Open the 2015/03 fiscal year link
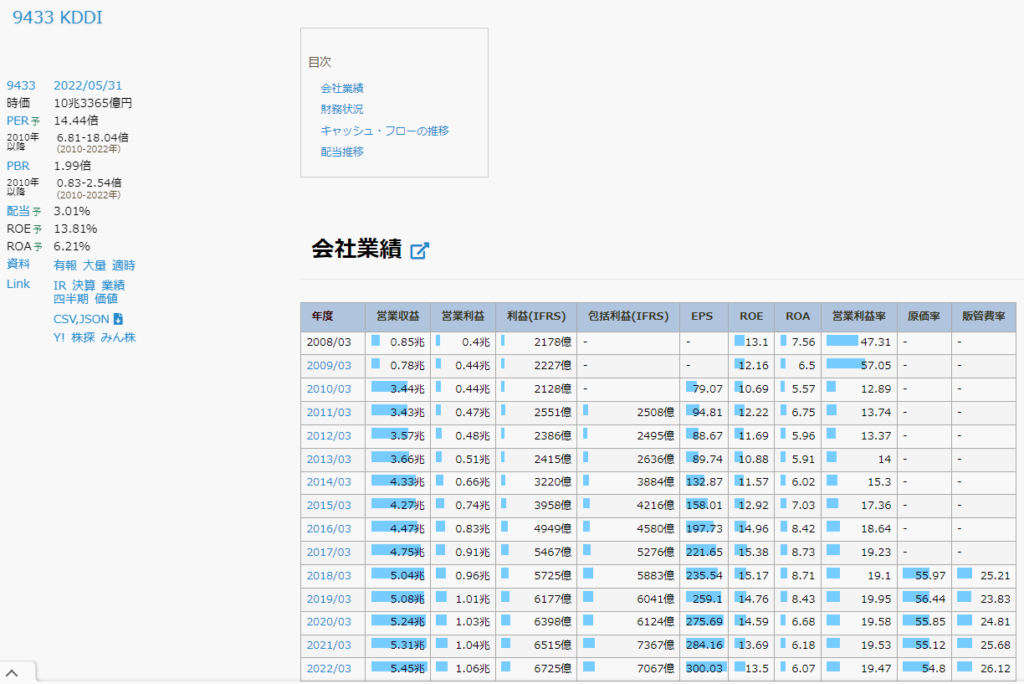This screenshot has width=1024, height=684. click(328, 506)
